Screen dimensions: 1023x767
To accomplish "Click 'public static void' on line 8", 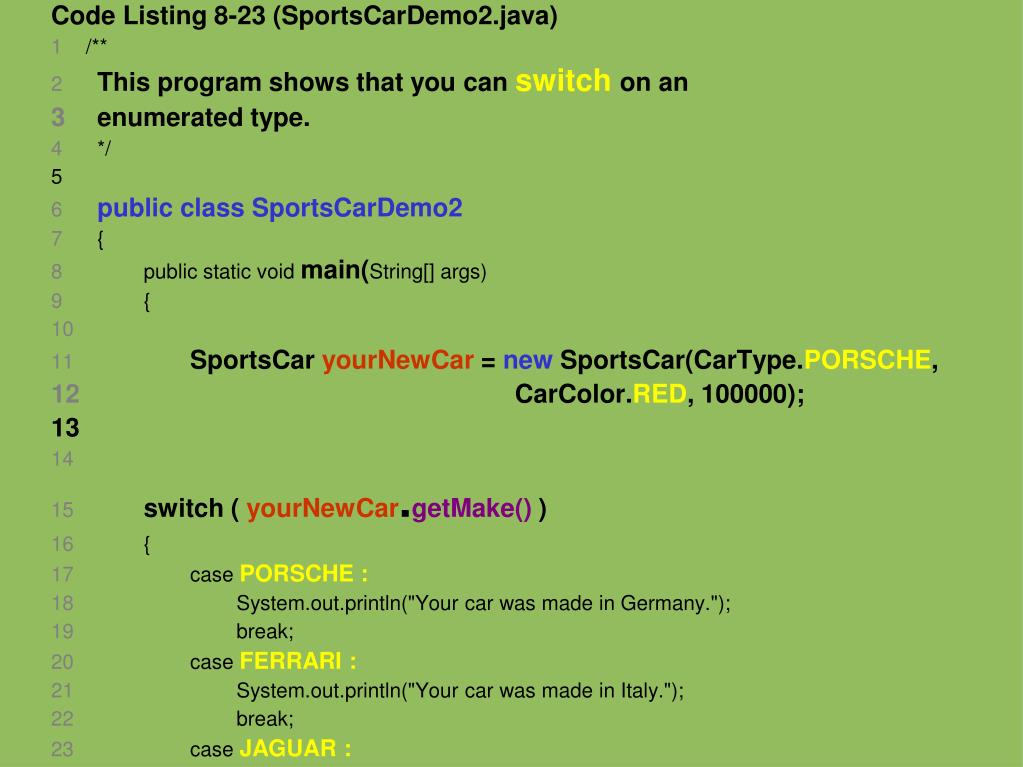I will point(219,272).
